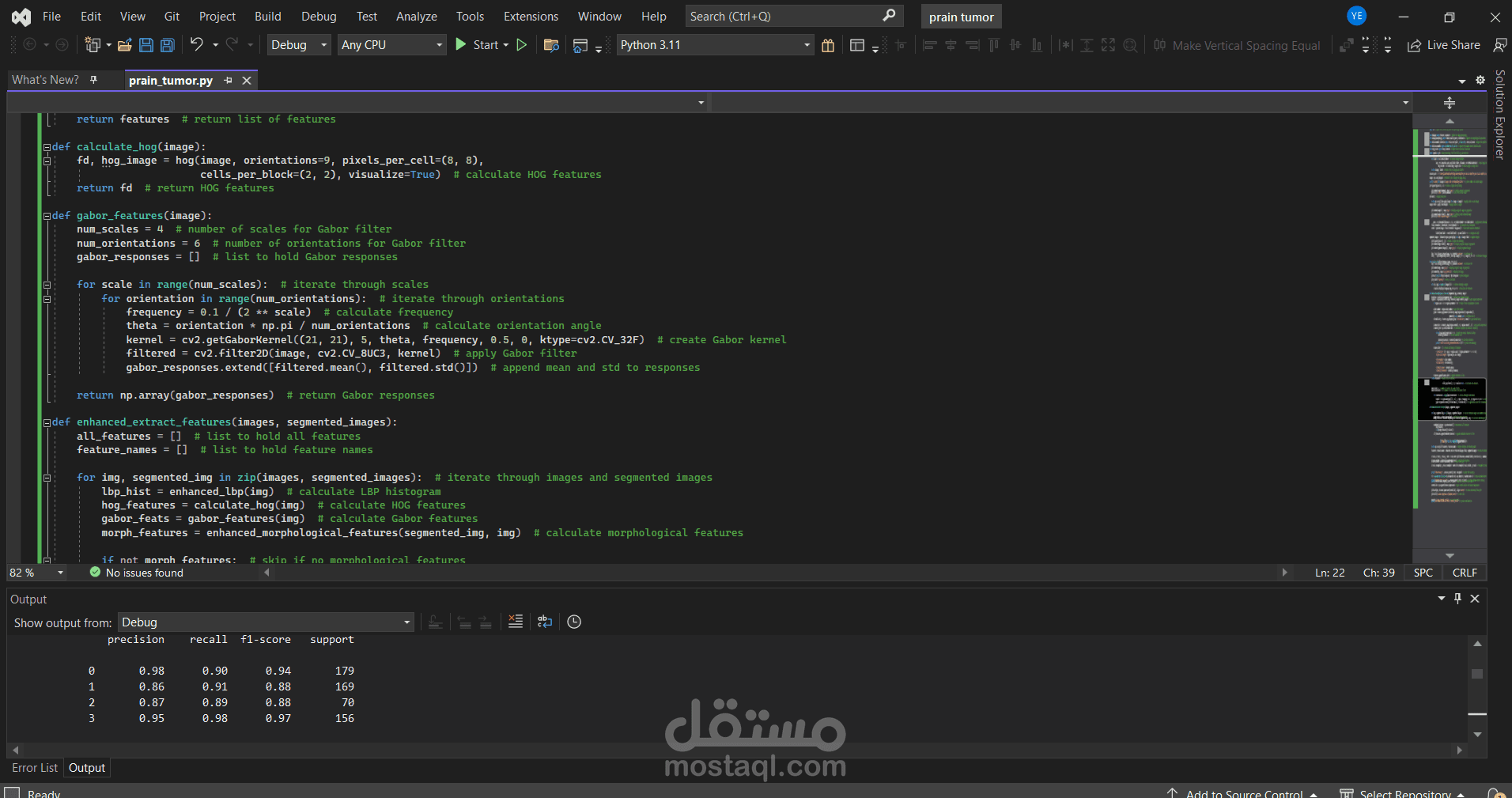
Task: Click Start Without Debugging outline arrow
Action: [522, 45]
